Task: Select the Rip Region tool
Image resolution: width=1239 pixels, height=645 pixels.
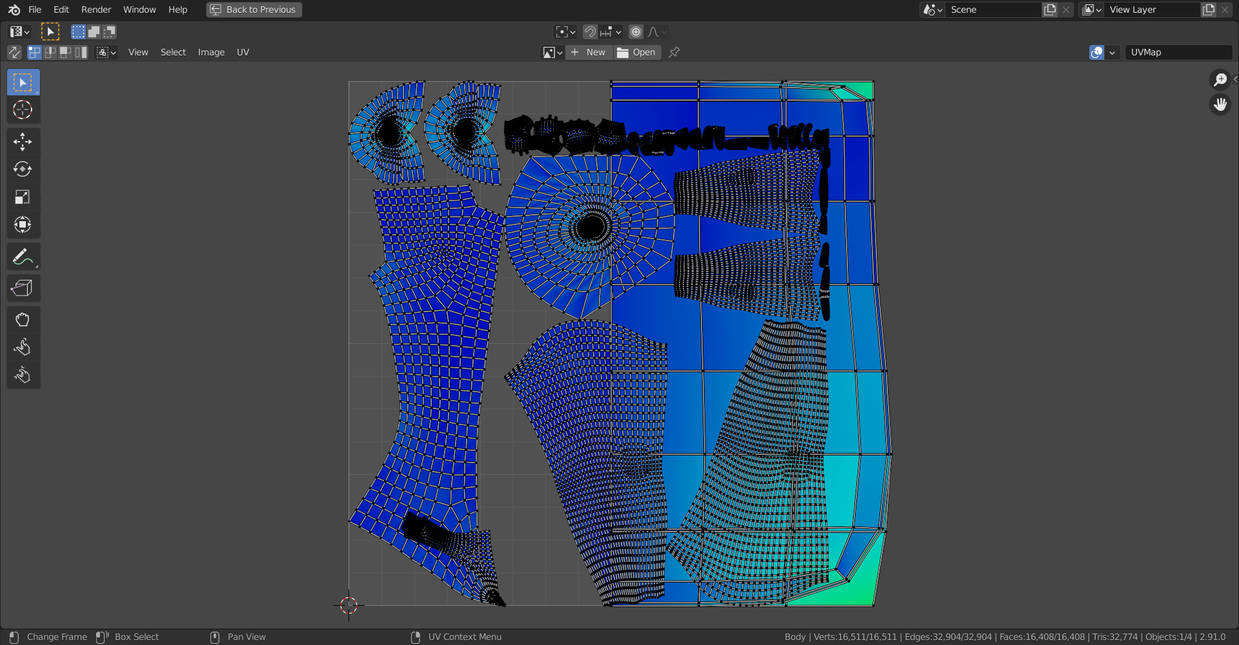Action: pyautogui.click(x=23, y=288)
